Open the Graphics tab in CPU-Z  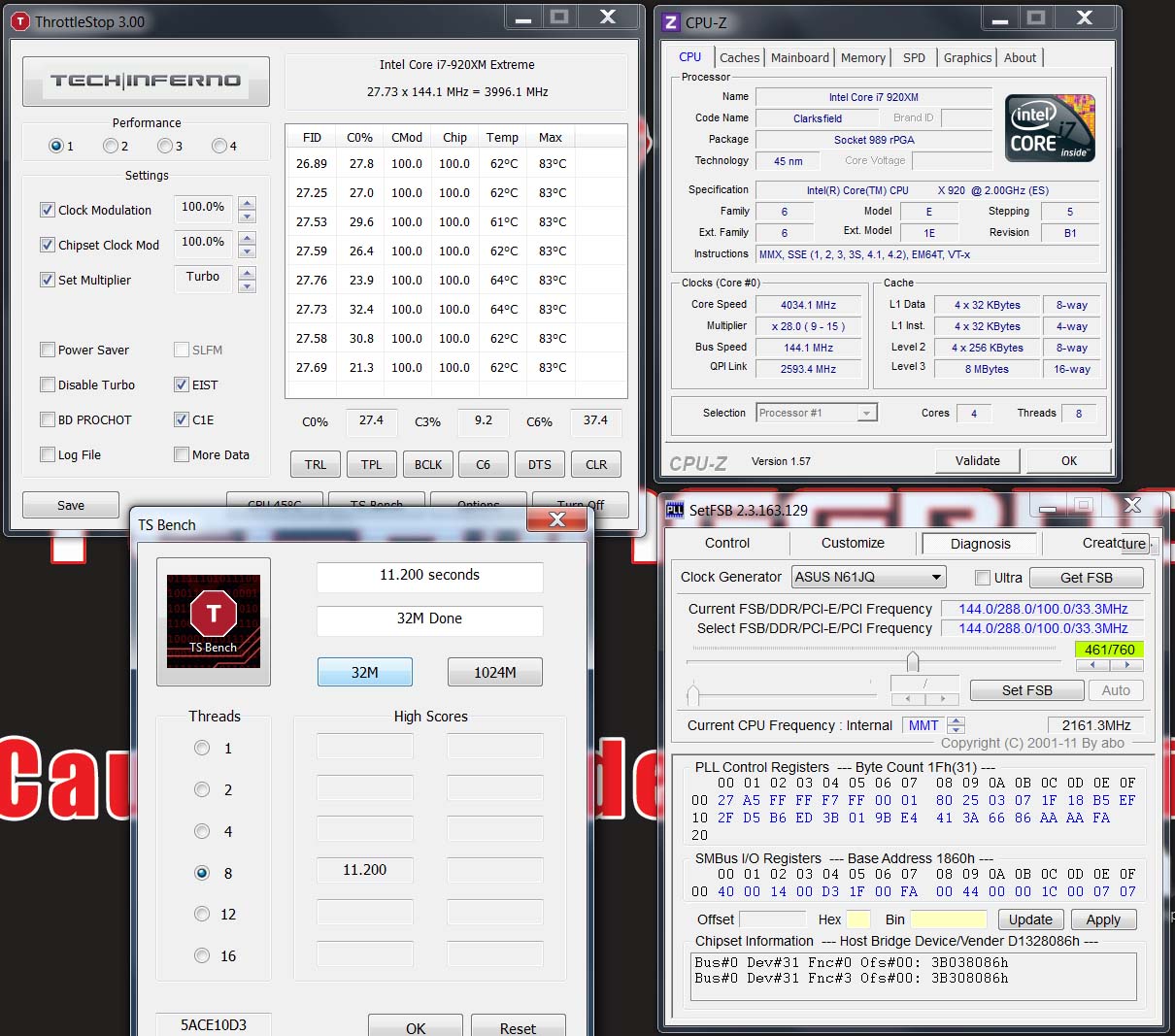click(x=967, y=58)
